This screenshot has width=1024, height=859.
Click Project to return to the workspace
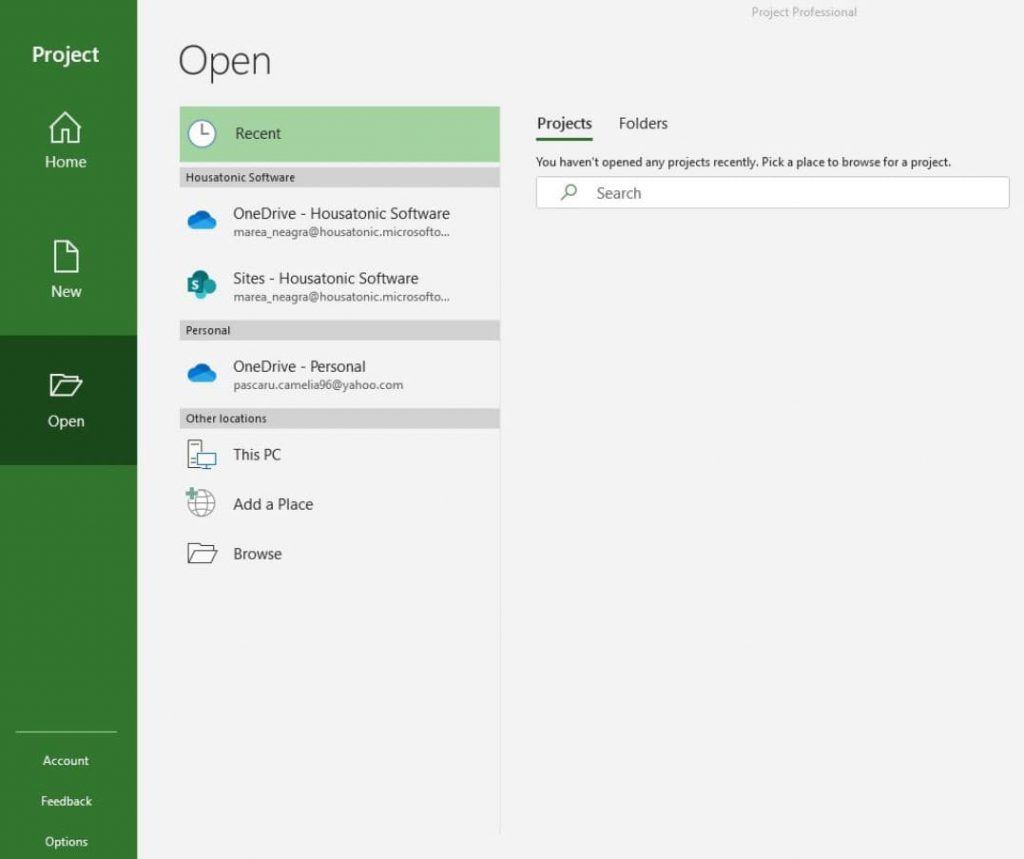pos(65,55)
